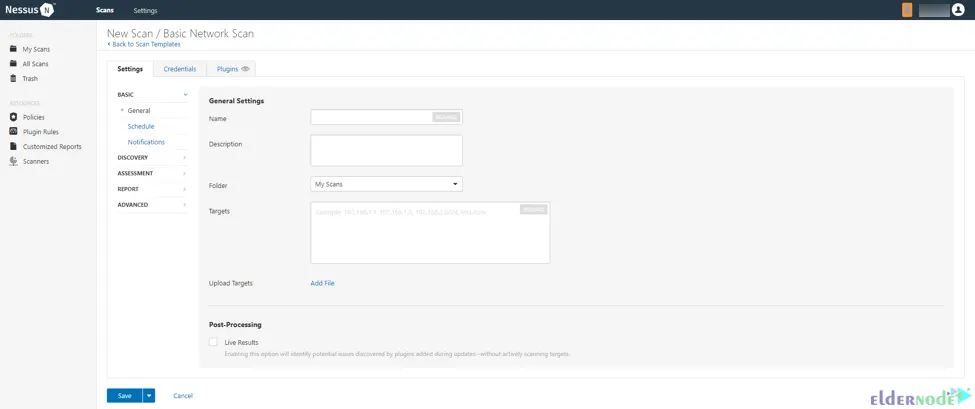Click the Nessus logo
Screen dimensions: 975x409
click(x=30, y=9)
